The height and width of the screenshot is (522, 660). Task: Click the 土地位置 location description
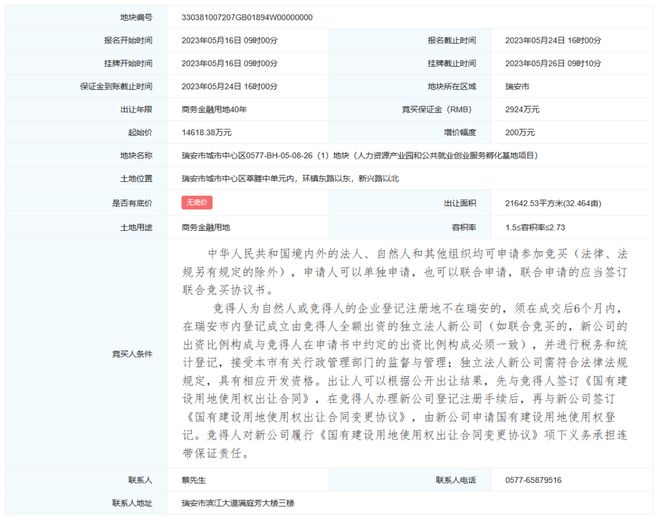pos(291,178)
